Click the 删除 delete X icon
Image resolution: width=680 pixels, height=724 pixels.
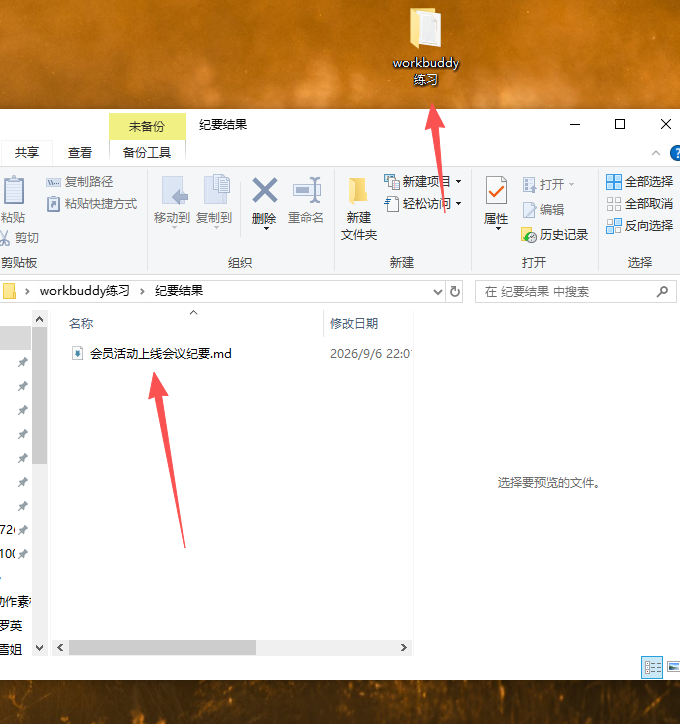pos(265,191)
